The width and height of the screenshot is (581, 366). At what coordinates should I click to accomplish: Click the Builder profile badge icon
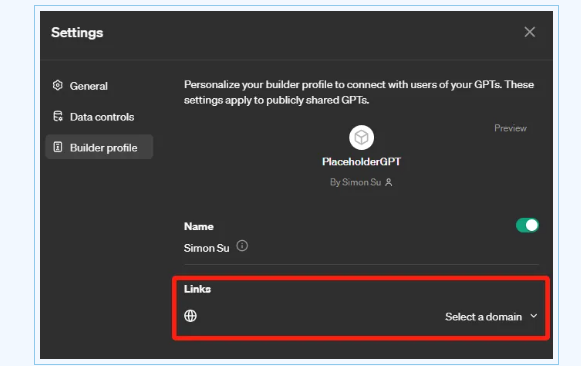coord(58,147)
